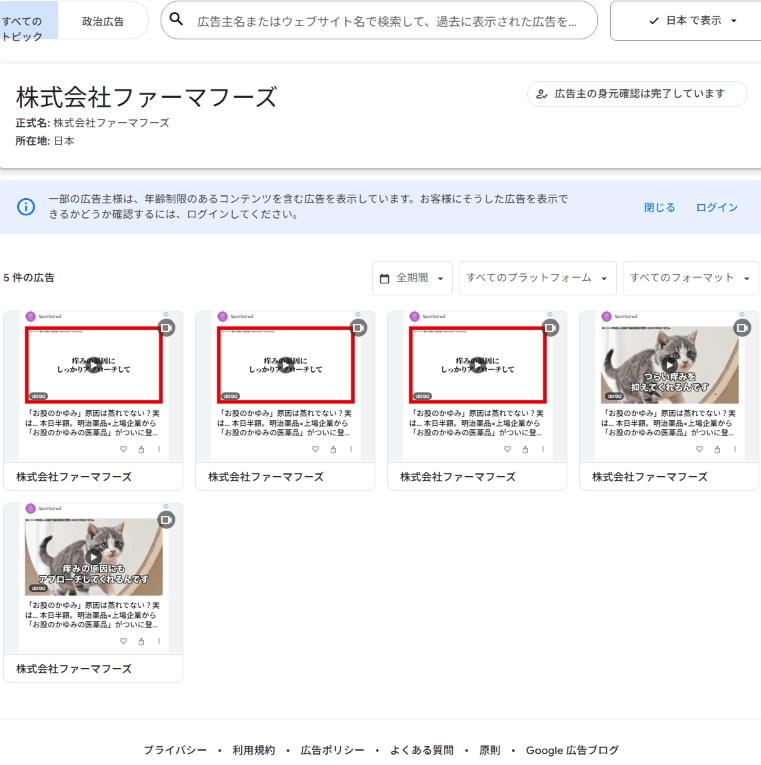Like the つらい痒みを cat ad with heart icon
The width and height of the screenshot is (761, 765).
click(x=699, y=449)
